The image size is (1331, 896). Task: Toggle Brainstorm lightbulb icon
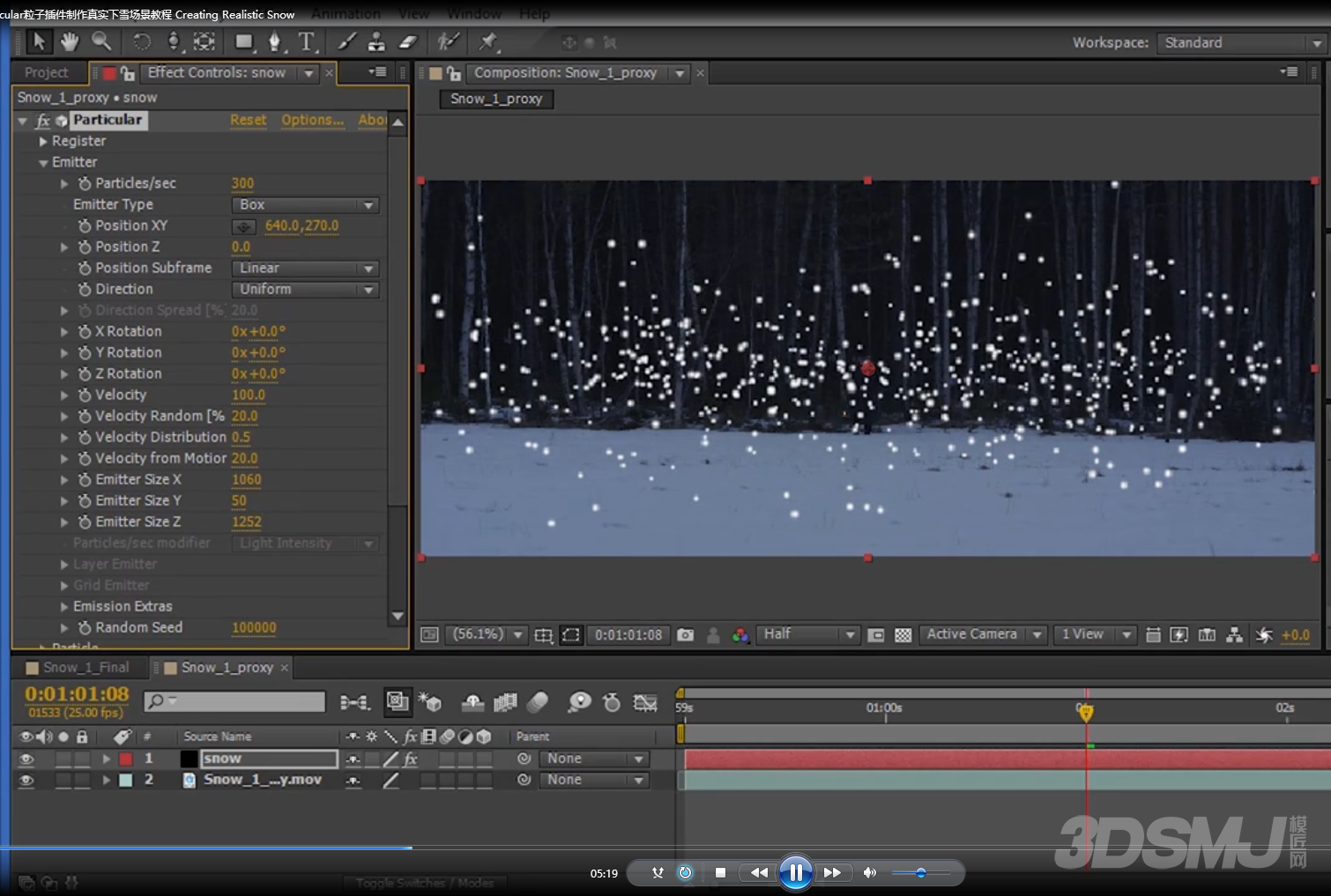[579, 702]
